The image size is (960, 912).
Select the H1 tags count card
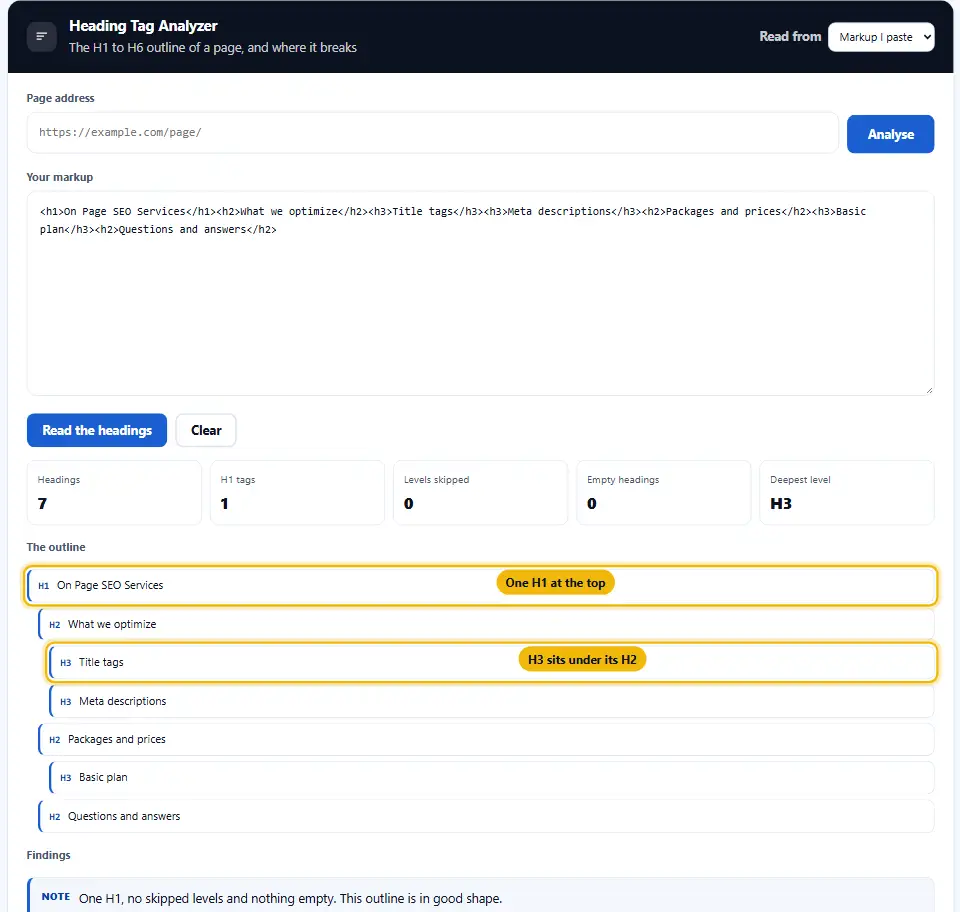tap(297, 493)
